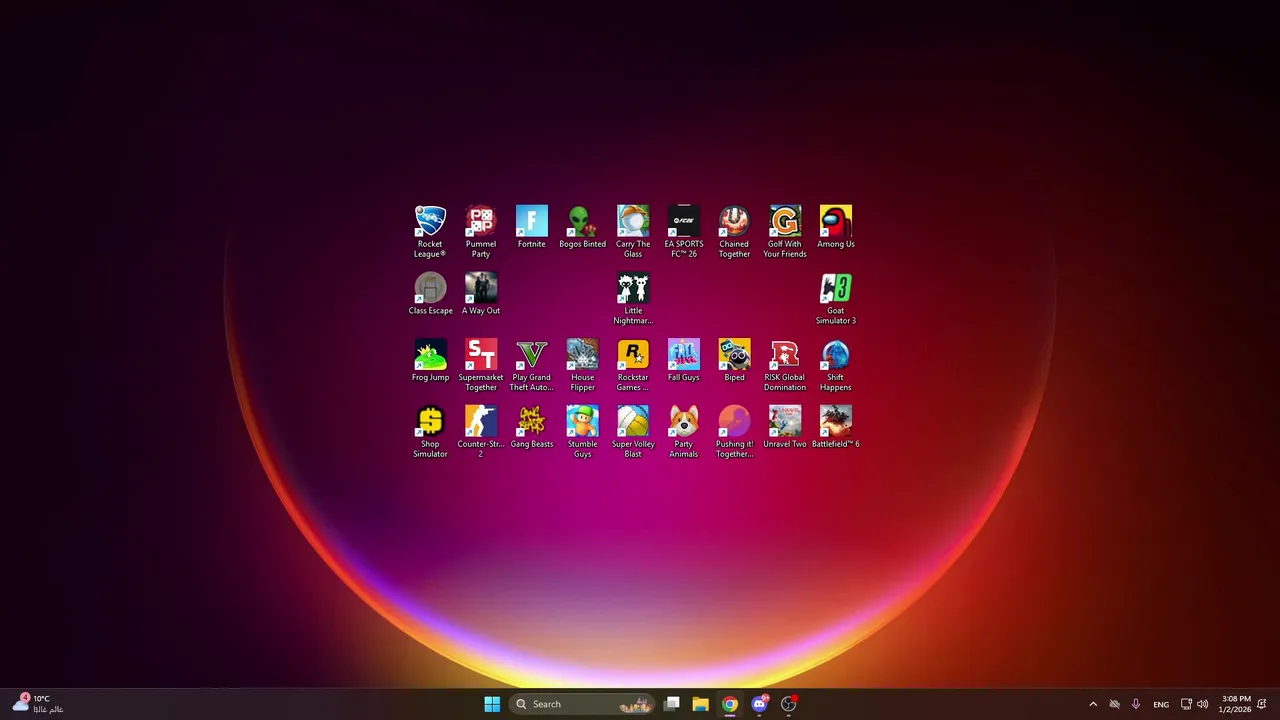Select the RISK Global Domination icon
1280x720 pixels.
coord(785,365)
